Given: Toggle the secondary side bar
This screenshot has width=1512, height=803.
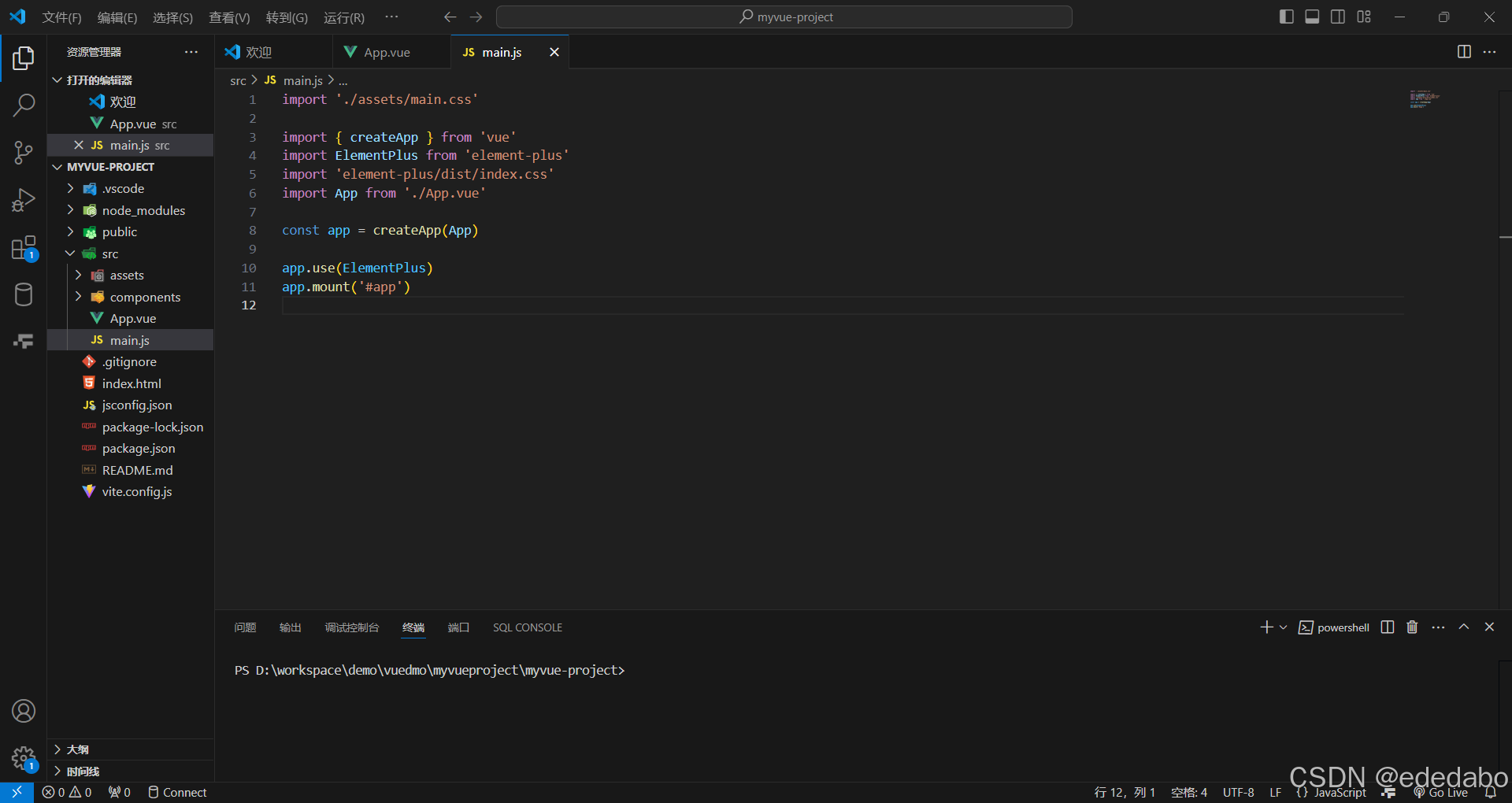Looking at the screenshot, I should pos(1338,17).
